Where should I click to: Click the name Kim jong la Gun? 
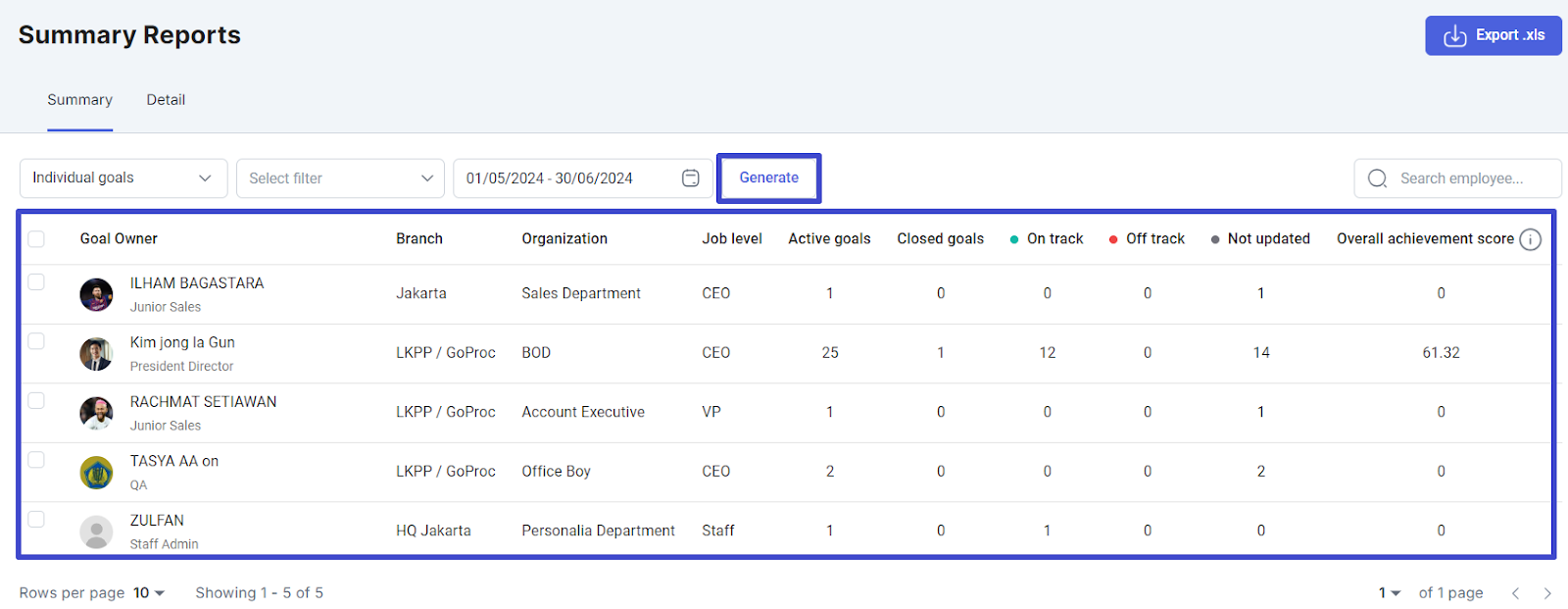(x=182, y=342)
